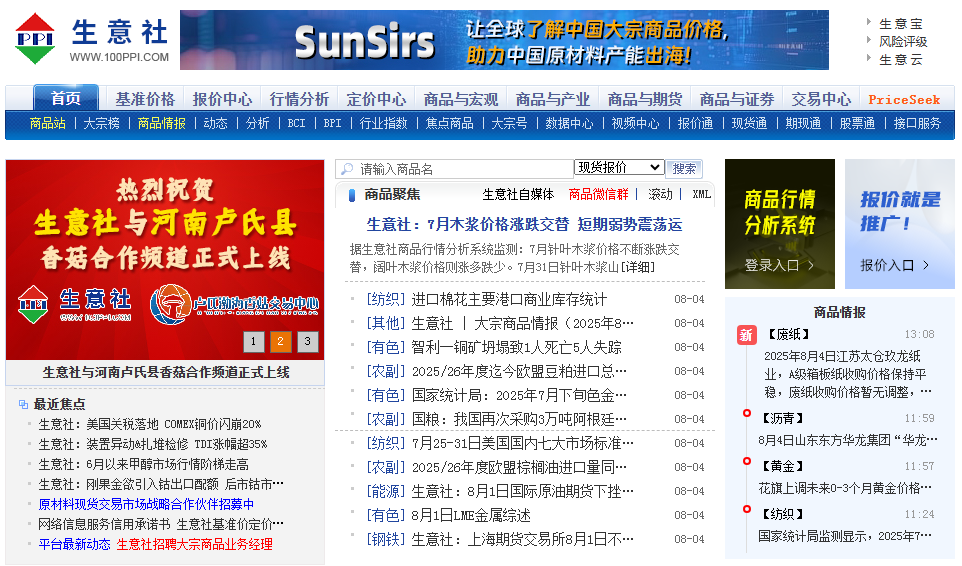This screenshot has width=962, height=566.
Task: Open the XML feed link
Action: [x=701, y=194]
